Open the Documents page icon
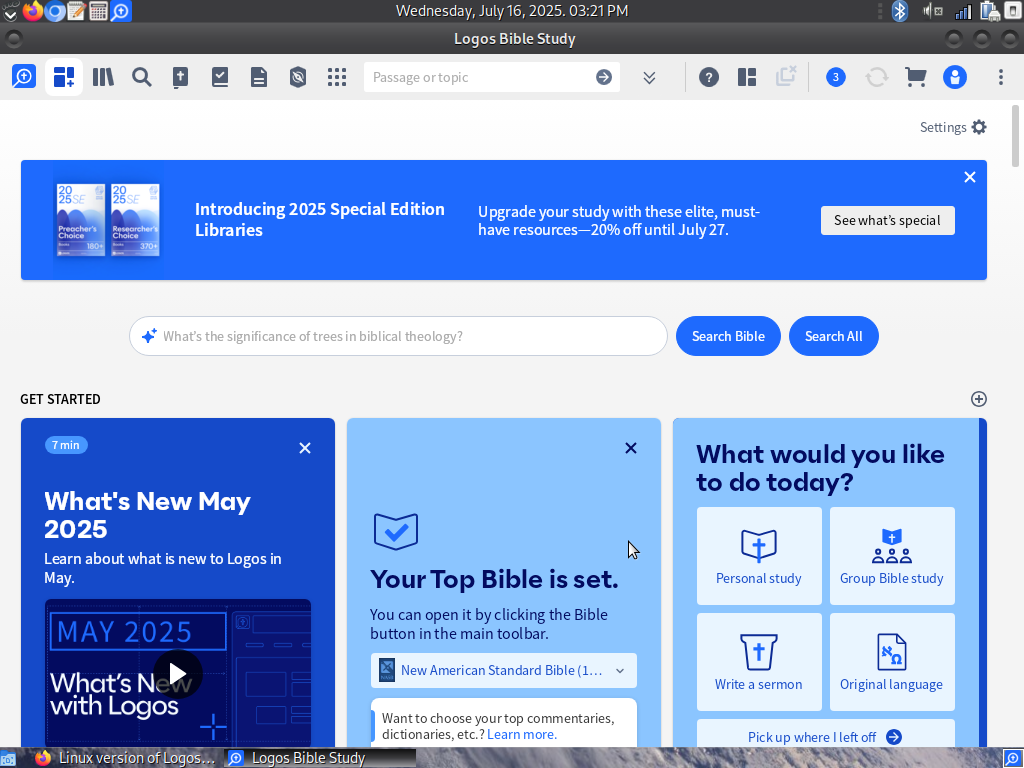Screen dimensions: 1024x768 [259, 77]
